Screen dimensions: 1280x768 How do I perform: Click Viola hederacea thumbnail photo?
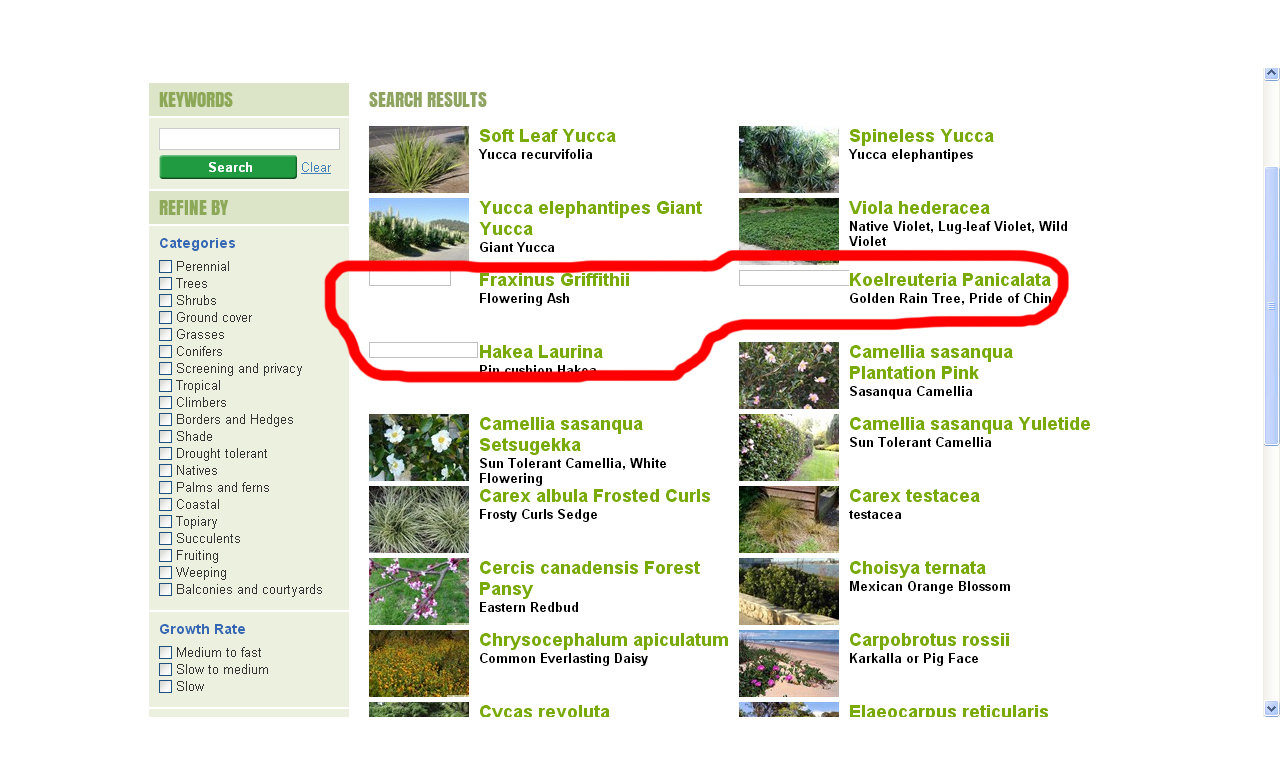click(x=789, y=231)
